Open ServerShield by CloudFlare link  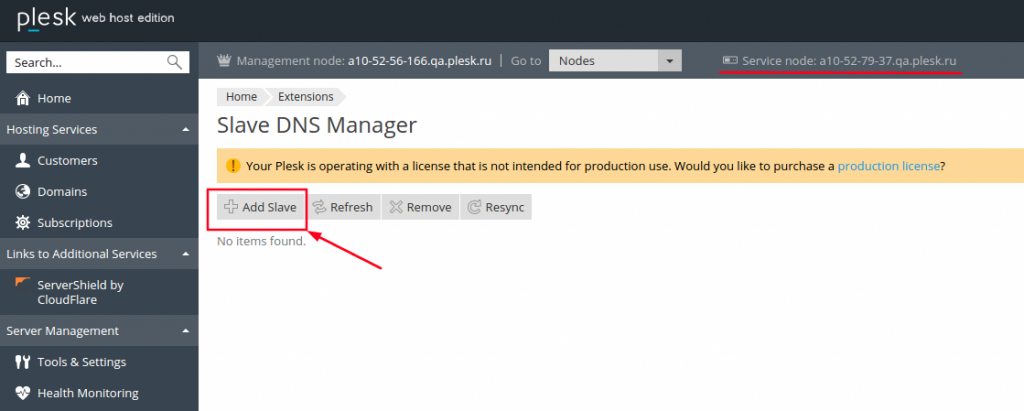pos(80,293)
